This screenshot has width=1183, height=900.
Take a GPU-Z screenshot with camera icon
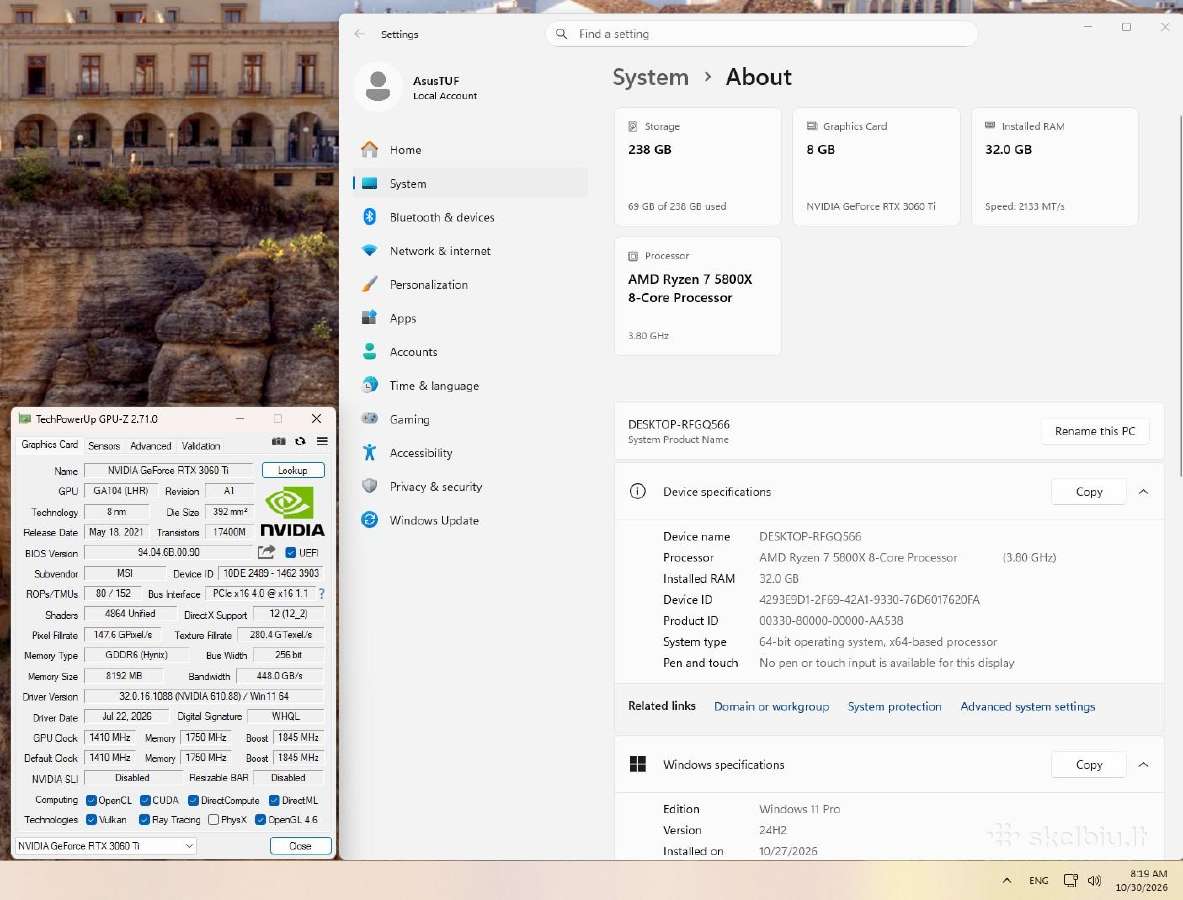278,441
